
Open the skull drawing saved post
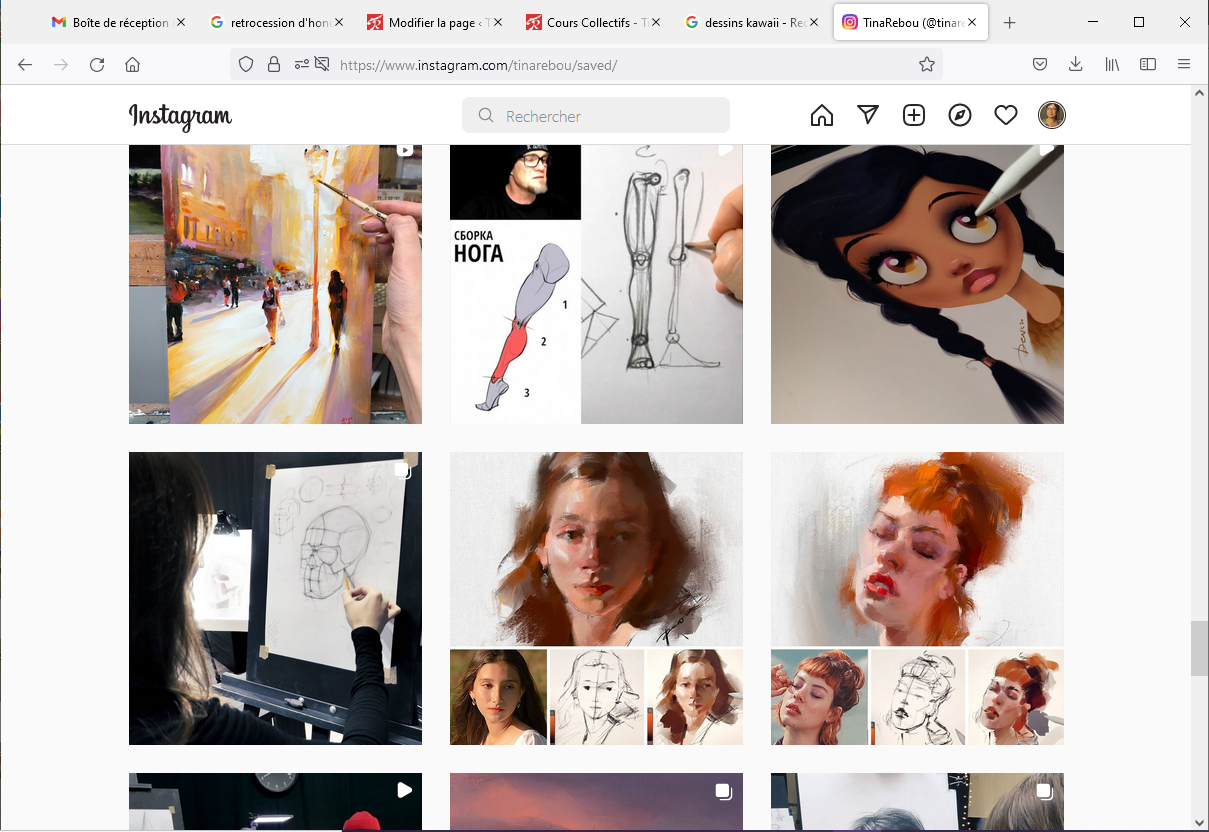(x=275, y=598)
